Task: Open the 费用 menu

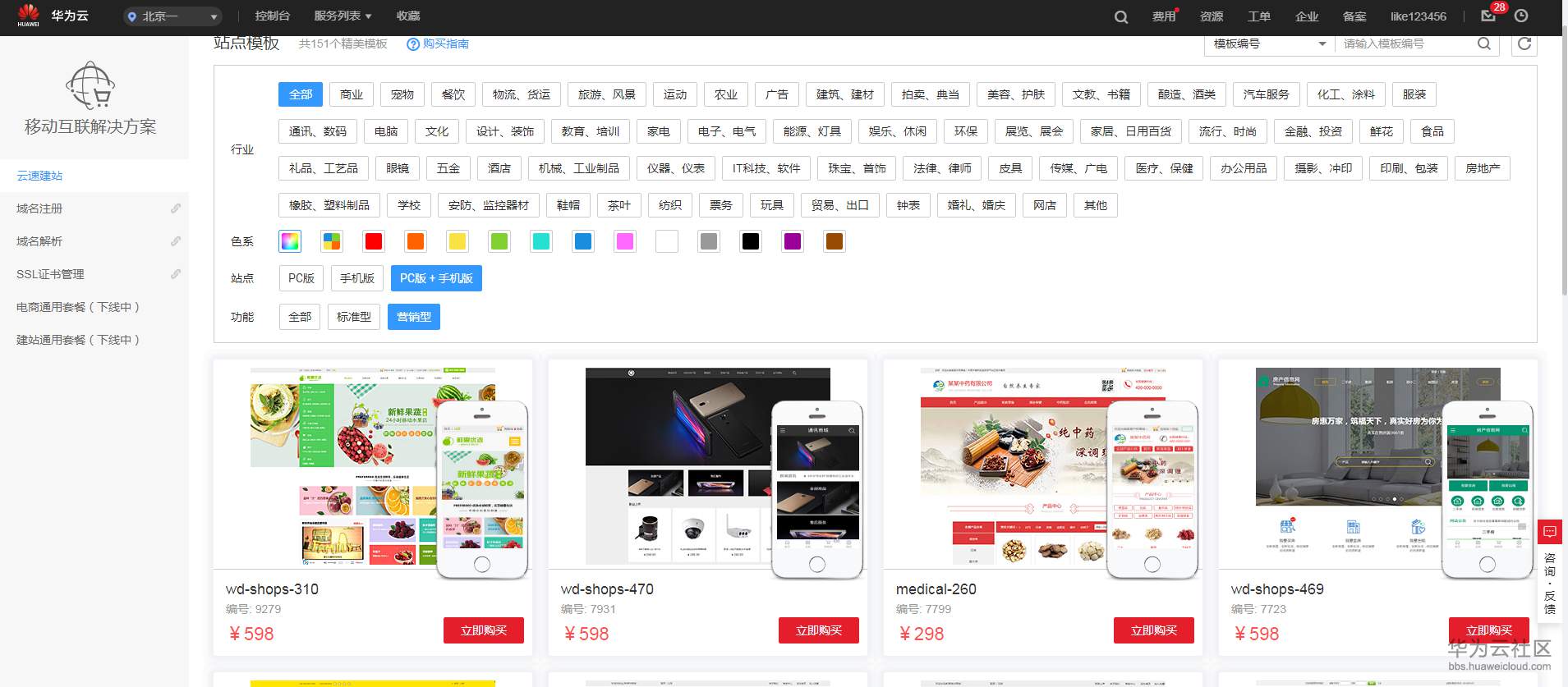Action: (1164, 16)
